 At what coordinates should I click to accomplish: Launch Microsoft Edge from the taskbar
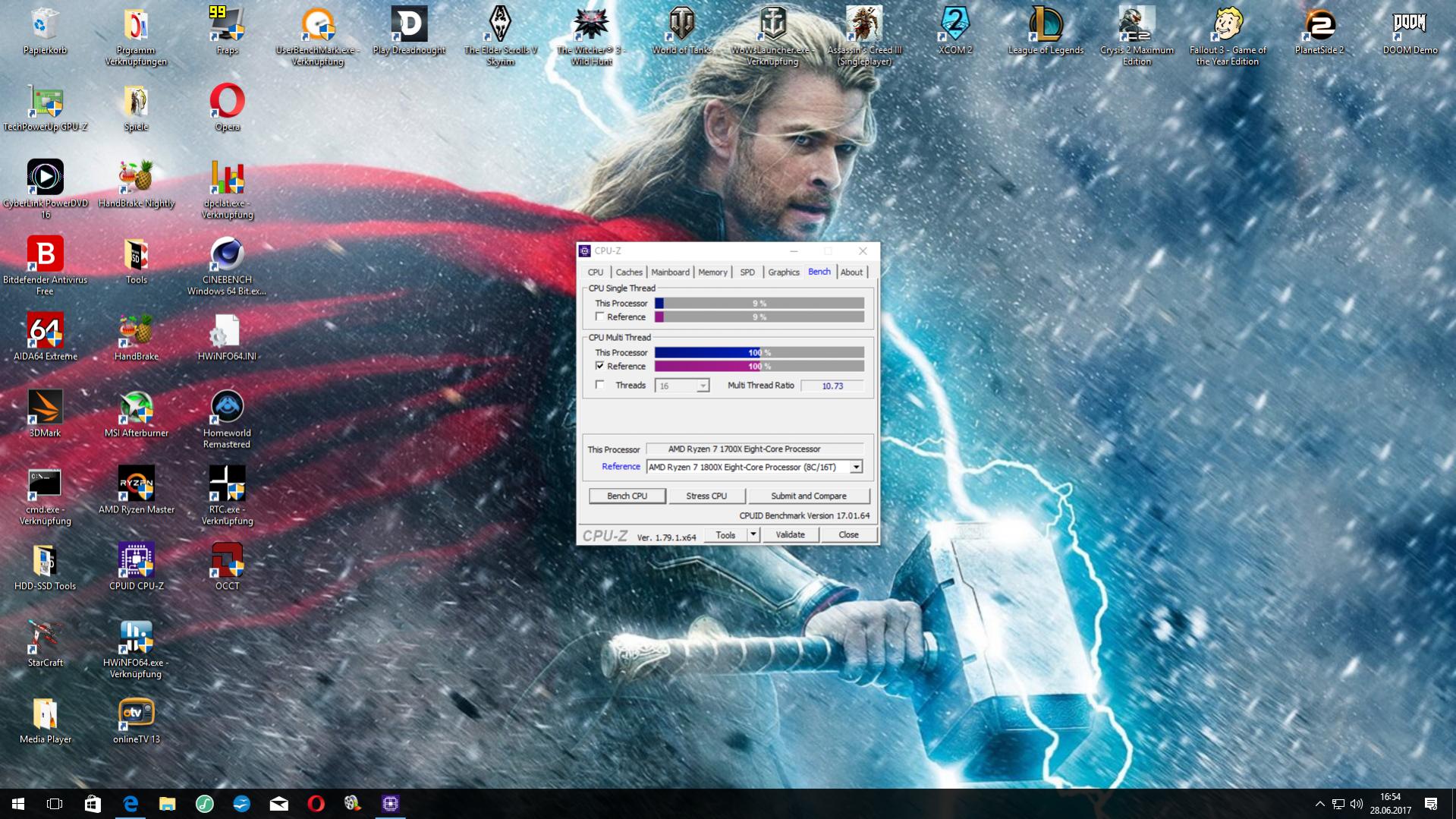pos(131,804)
